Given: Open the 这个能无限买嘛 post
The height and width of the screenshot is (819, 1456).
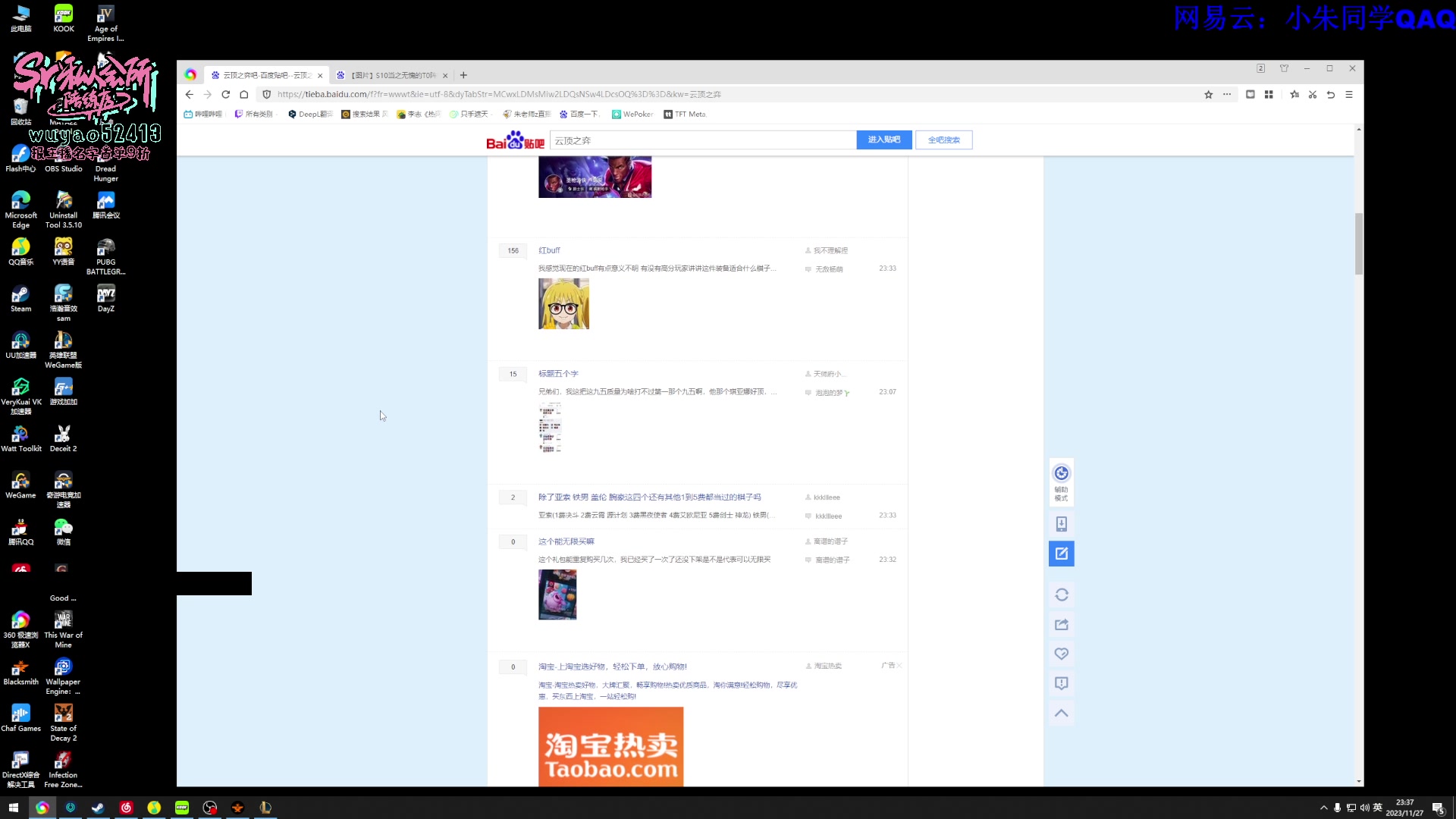Looking at the screenshot, I should (x=566, y=541).
